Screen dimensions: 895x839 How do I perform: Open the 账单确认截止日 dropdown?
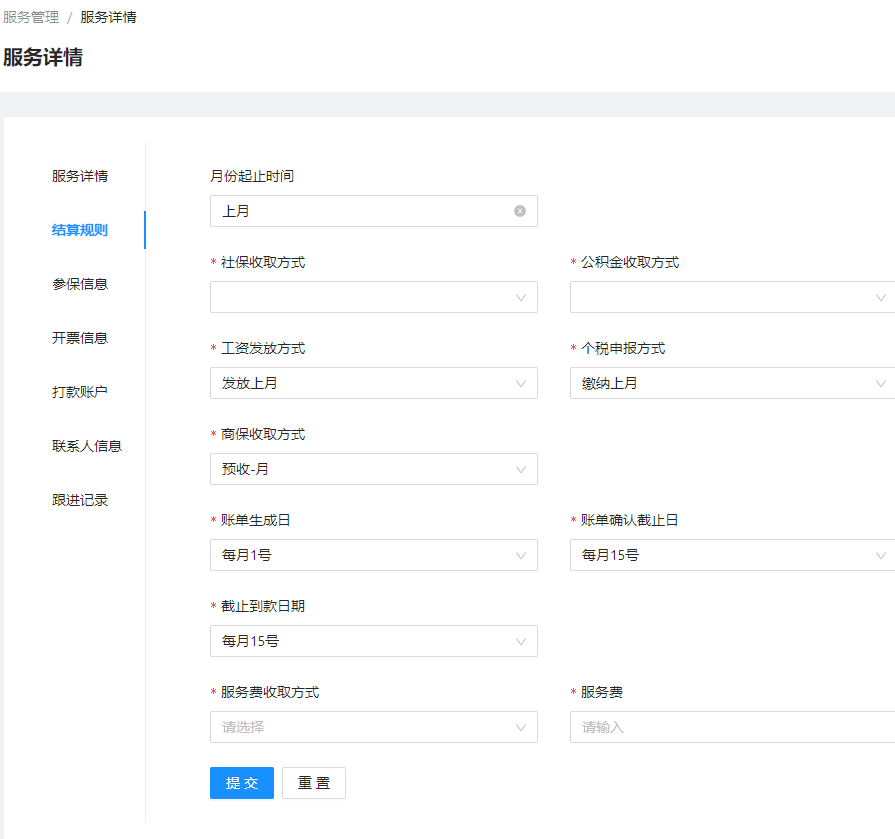point(732,555)
